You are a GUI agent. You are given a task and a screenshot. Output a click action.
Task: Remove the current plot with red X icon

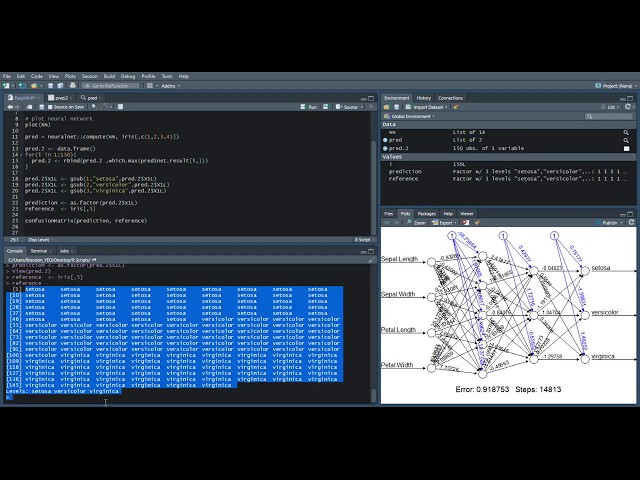[466, 222]
